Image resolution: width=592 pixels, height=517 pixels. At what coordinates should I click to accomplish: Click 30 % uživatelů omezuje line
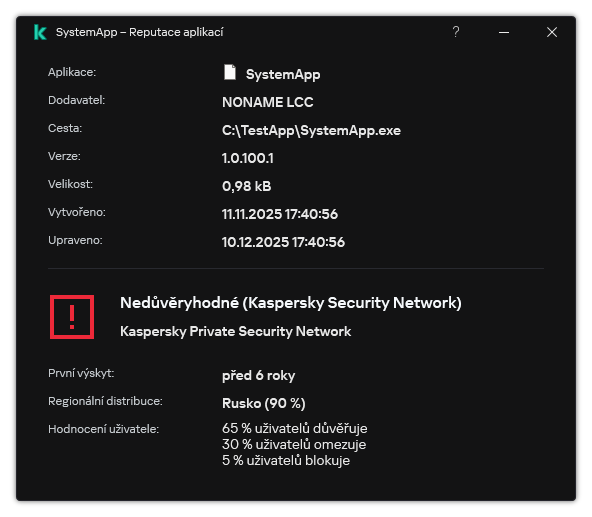[x=294, y=444]
